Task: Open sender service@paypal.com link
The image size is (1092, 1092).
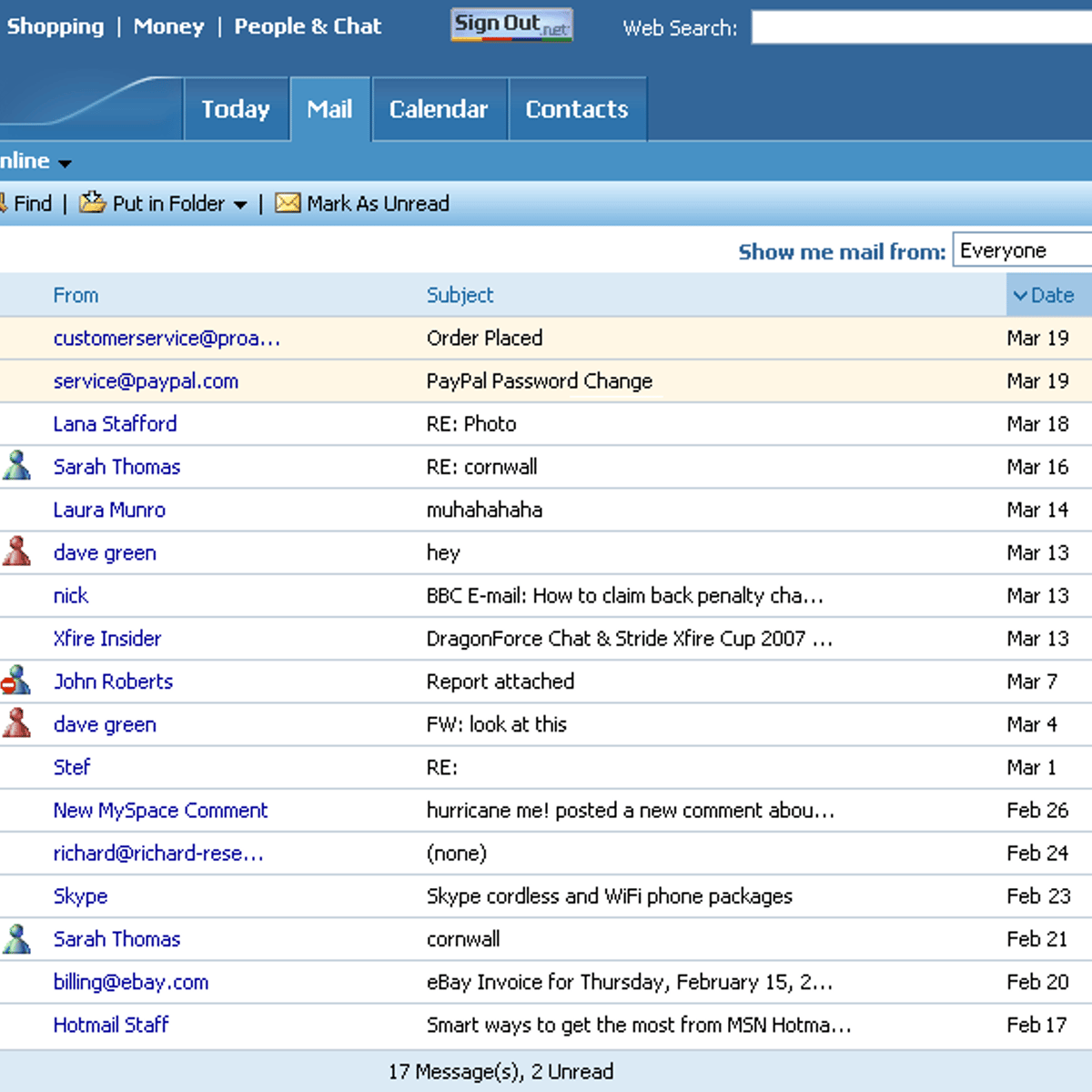Action: click(x=146, y=380)
